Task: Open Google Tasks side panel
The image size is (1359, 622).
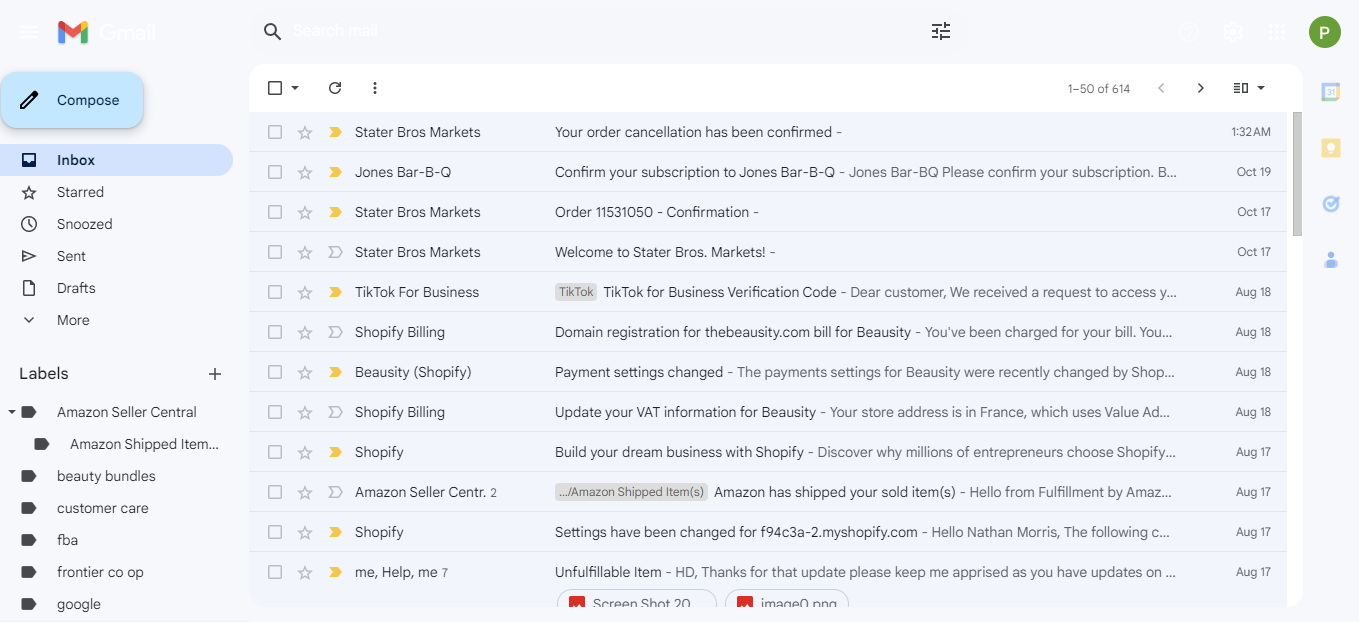Action: point(1331,204)
